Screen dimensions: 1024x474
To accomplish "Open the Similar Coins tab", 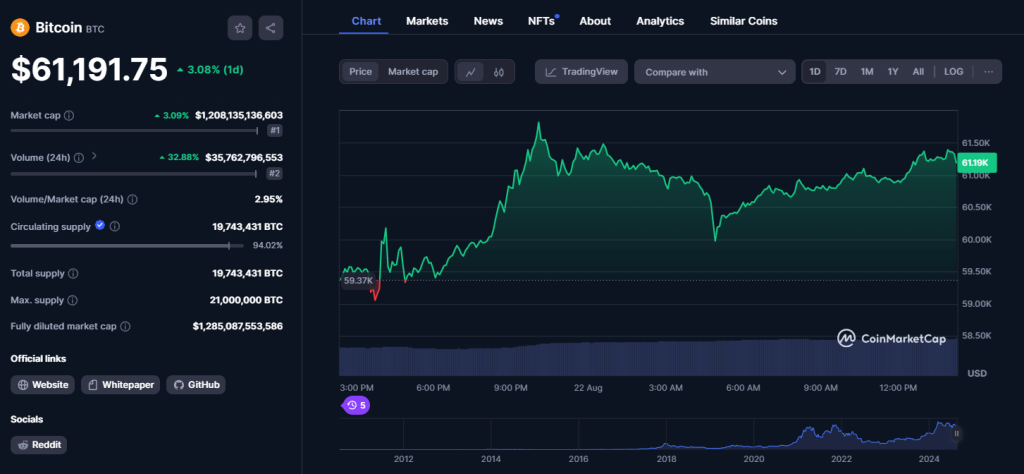I will (744, 21).
